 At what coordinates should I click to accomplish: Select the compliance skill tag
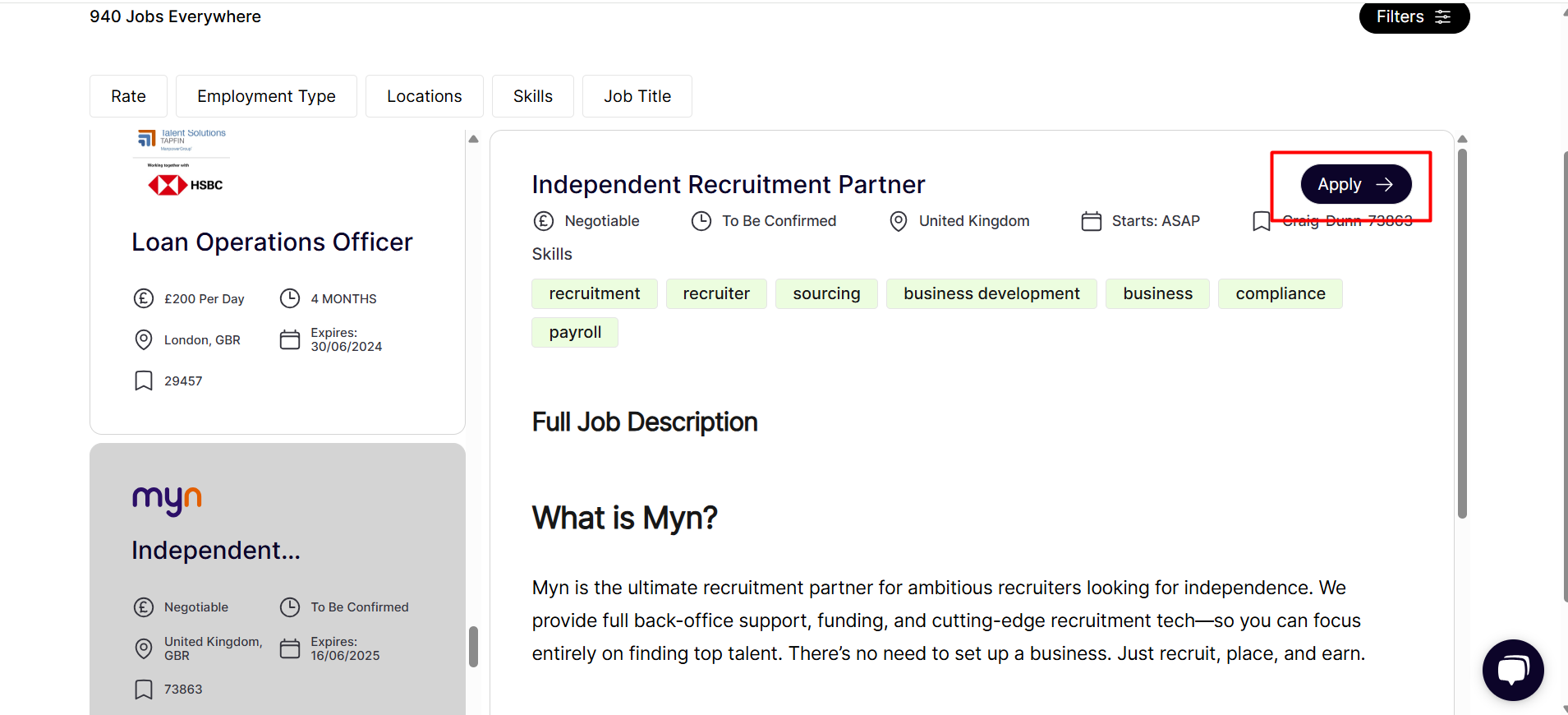pos(1281,293)
